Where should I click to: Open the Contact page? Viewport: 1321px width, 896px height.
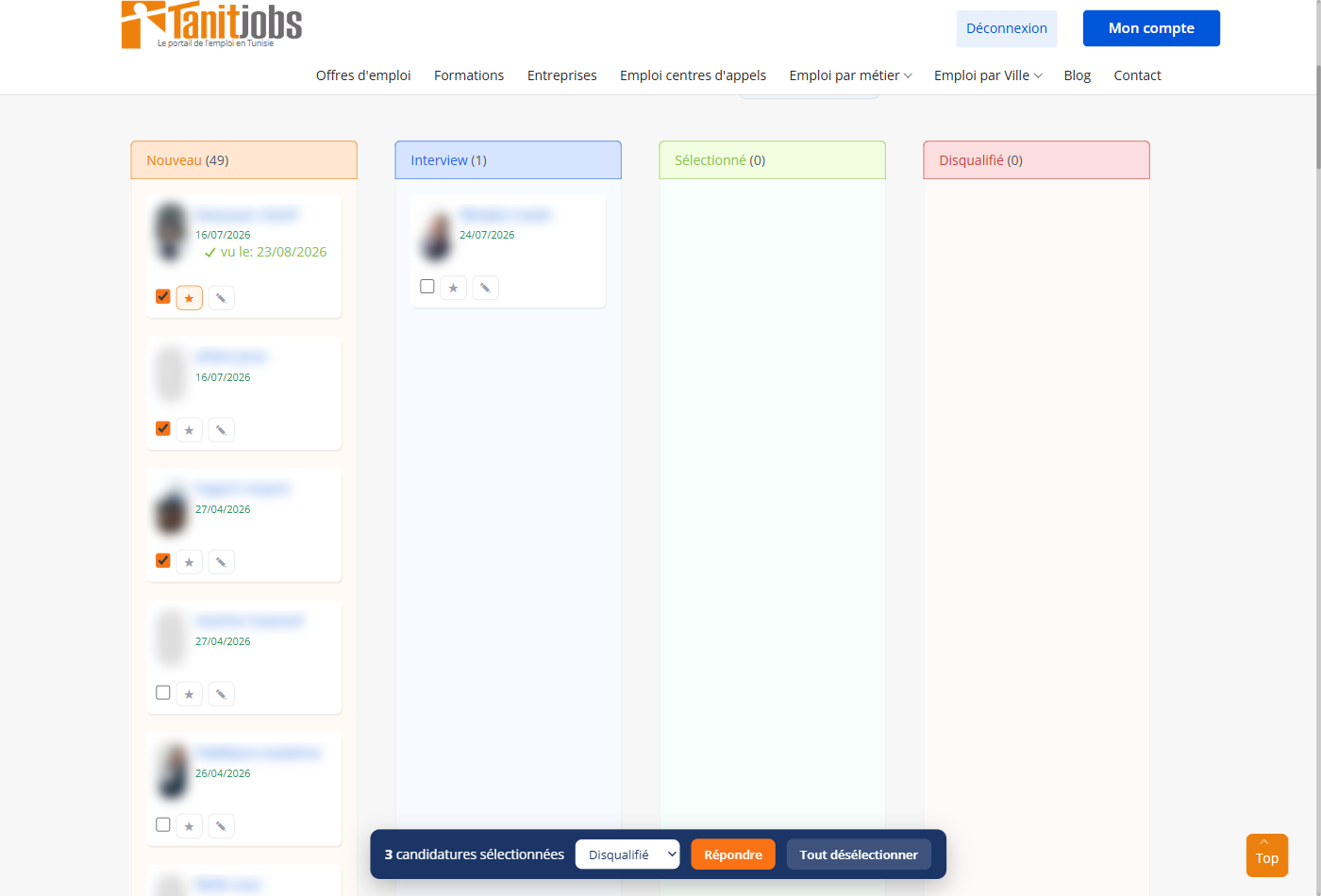(1137, 75)
